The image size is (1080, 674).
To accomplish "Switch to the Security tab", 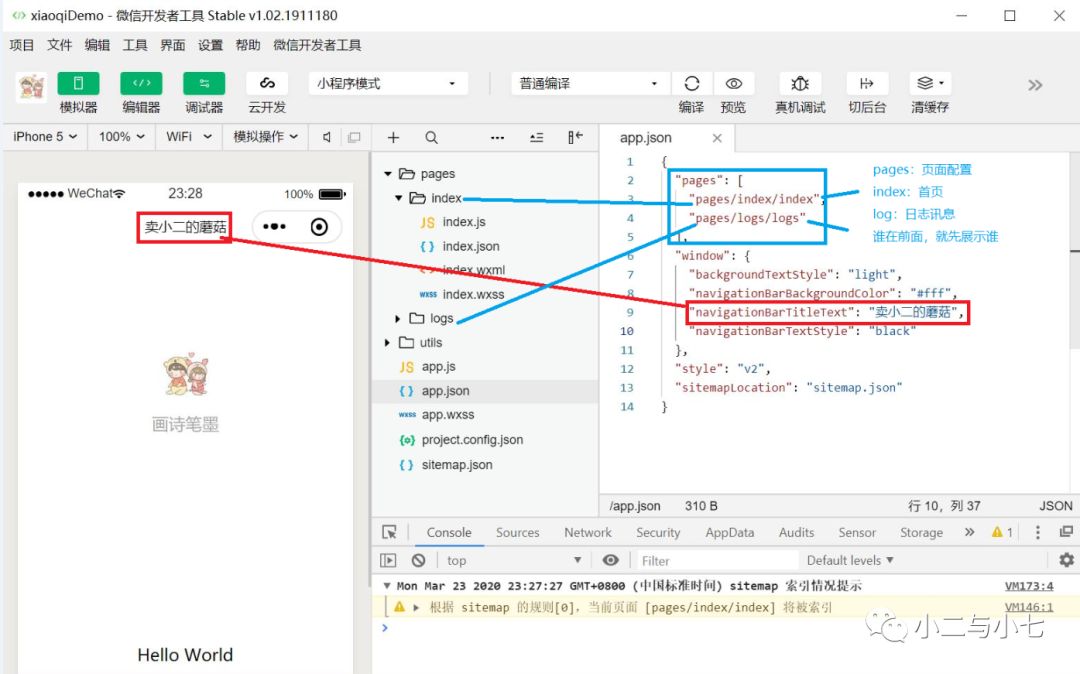I will 658,532.
